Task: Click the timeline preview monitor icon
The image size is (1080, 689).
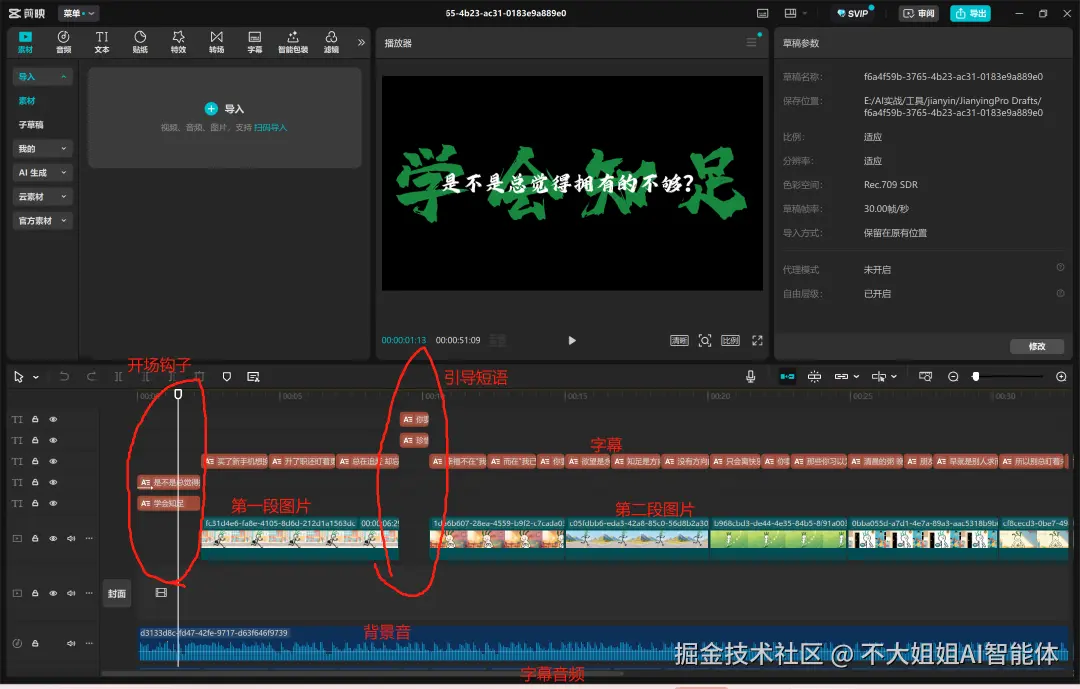Action: click(925, 376)
